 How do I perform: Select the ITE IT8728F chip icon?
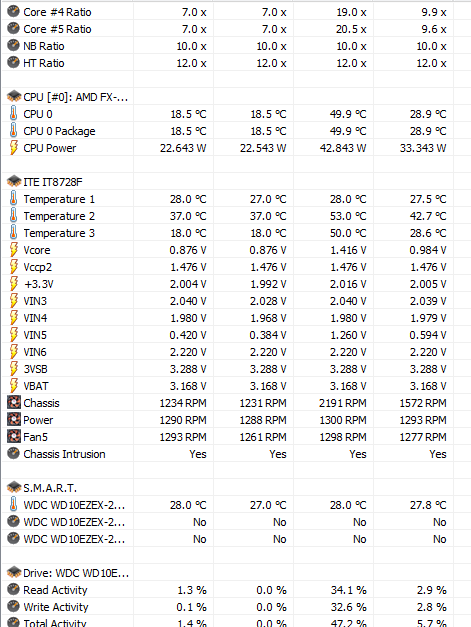(x=14, y=182)
